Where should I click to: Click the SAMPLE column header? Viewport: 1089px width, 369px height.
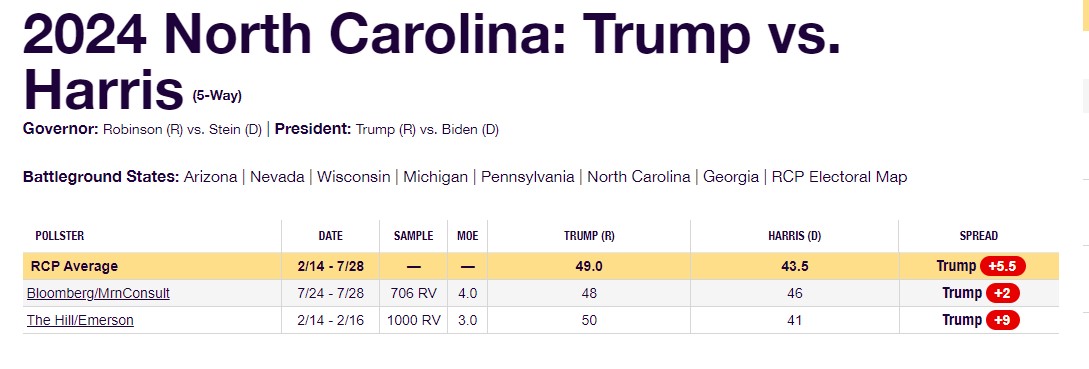pos(413,236)
